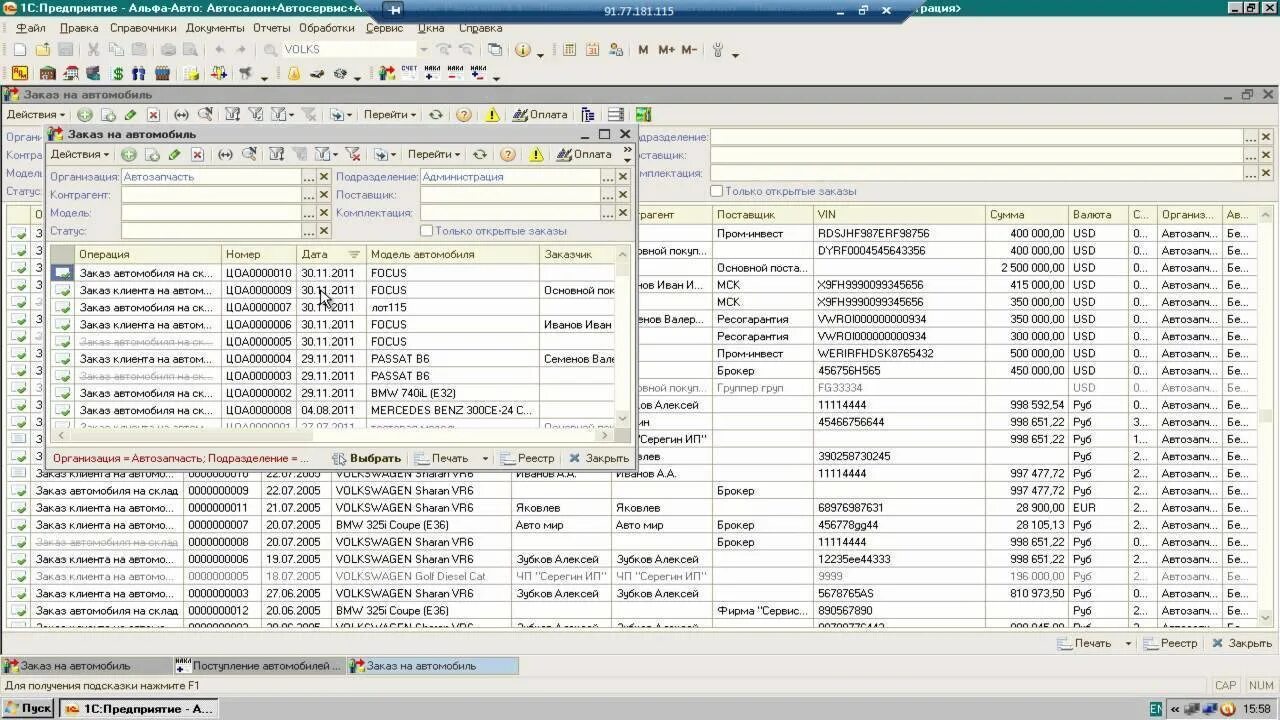Open Печать dropdown arrow in front window
Image resolution: width=1280 pixels, height=720 pixels.
[485, 458]
